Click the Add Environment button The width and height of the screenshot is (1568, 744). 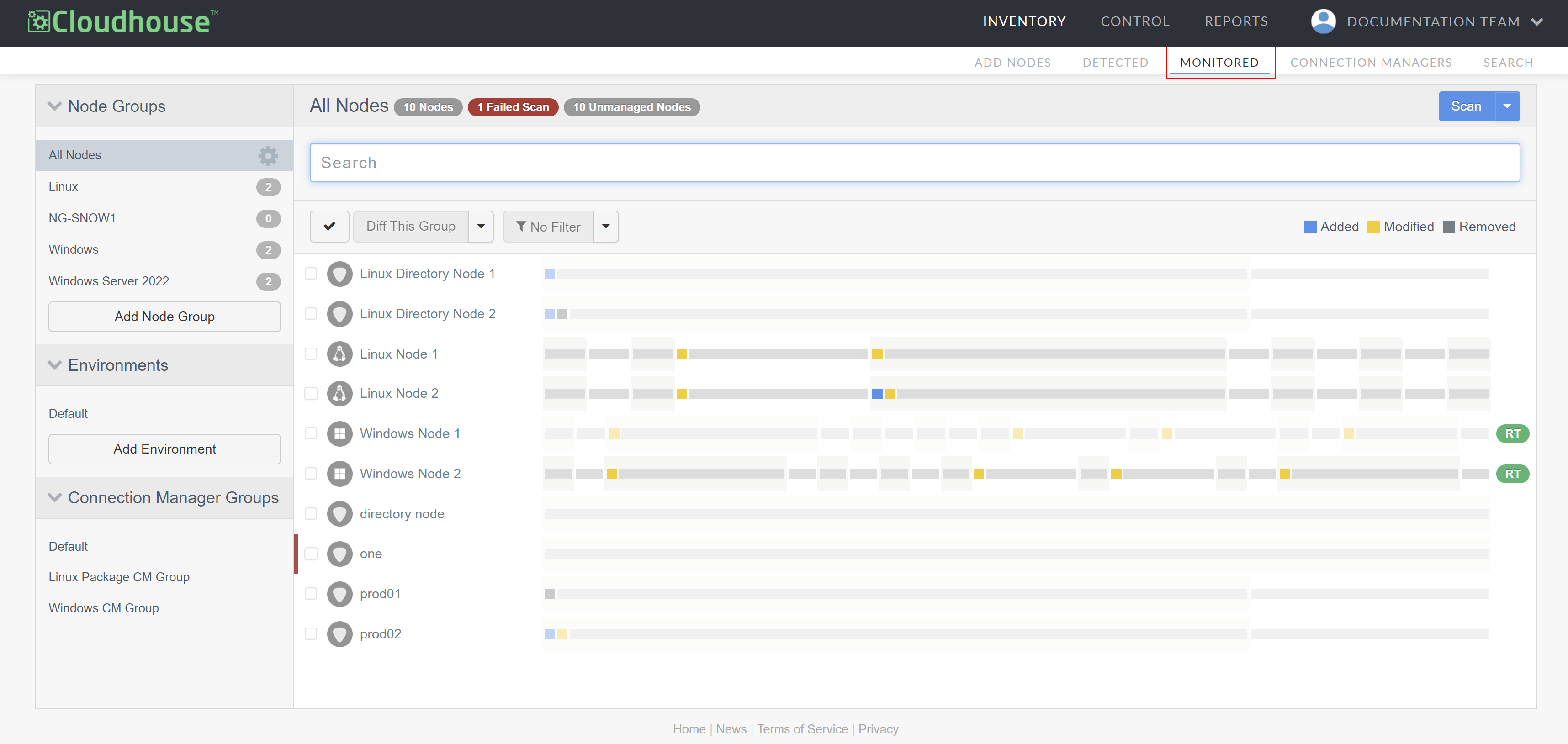point(164,449)
